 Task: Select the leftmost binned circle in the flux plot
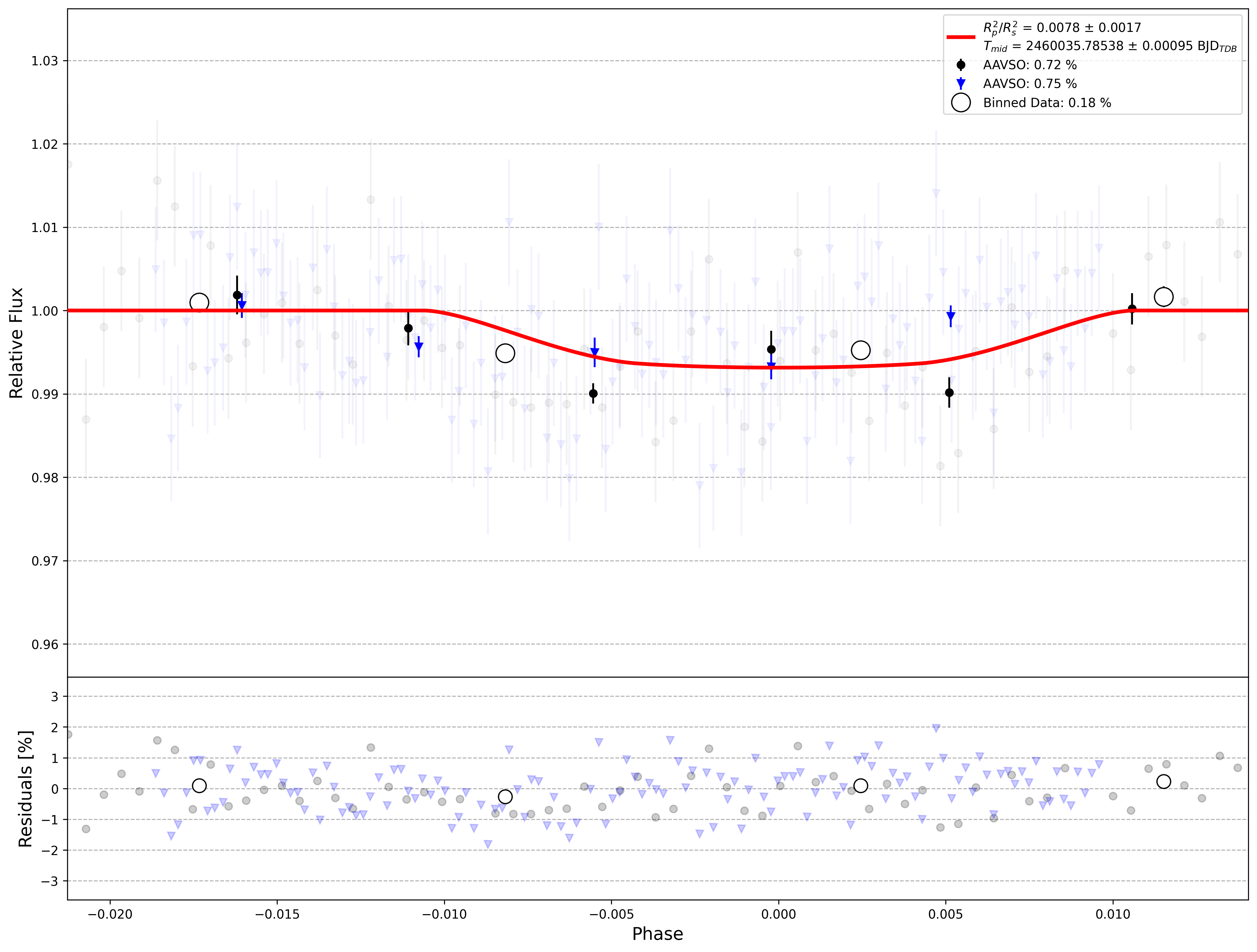click(200, 302)
